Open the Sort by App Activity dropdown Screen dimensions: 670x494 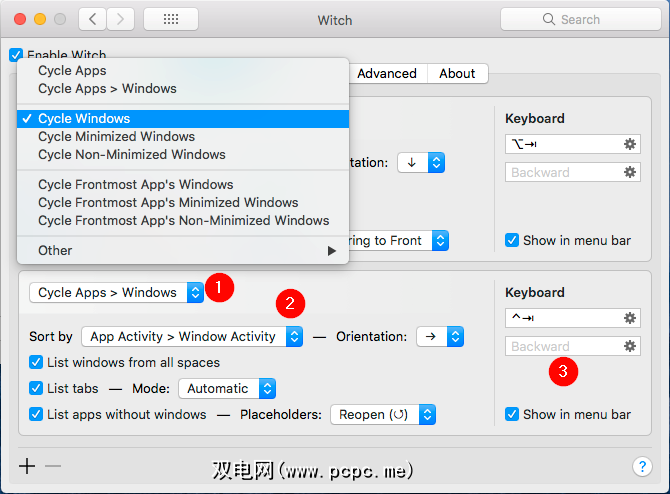point(192,337)
